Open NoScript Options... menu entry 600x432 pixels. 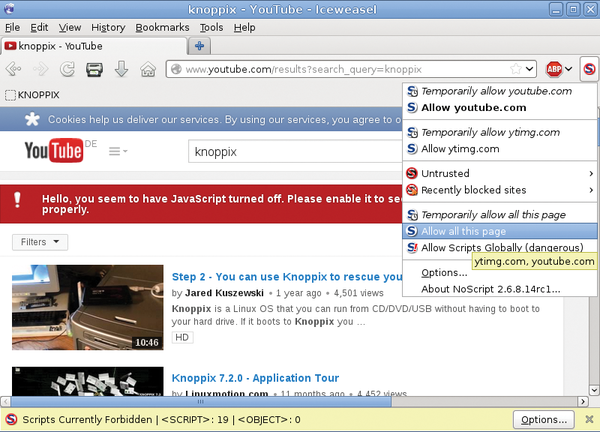[444, 272]
